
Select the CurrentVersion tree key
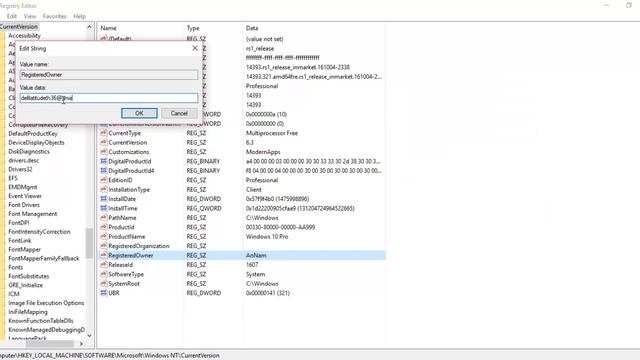[19, 27]
